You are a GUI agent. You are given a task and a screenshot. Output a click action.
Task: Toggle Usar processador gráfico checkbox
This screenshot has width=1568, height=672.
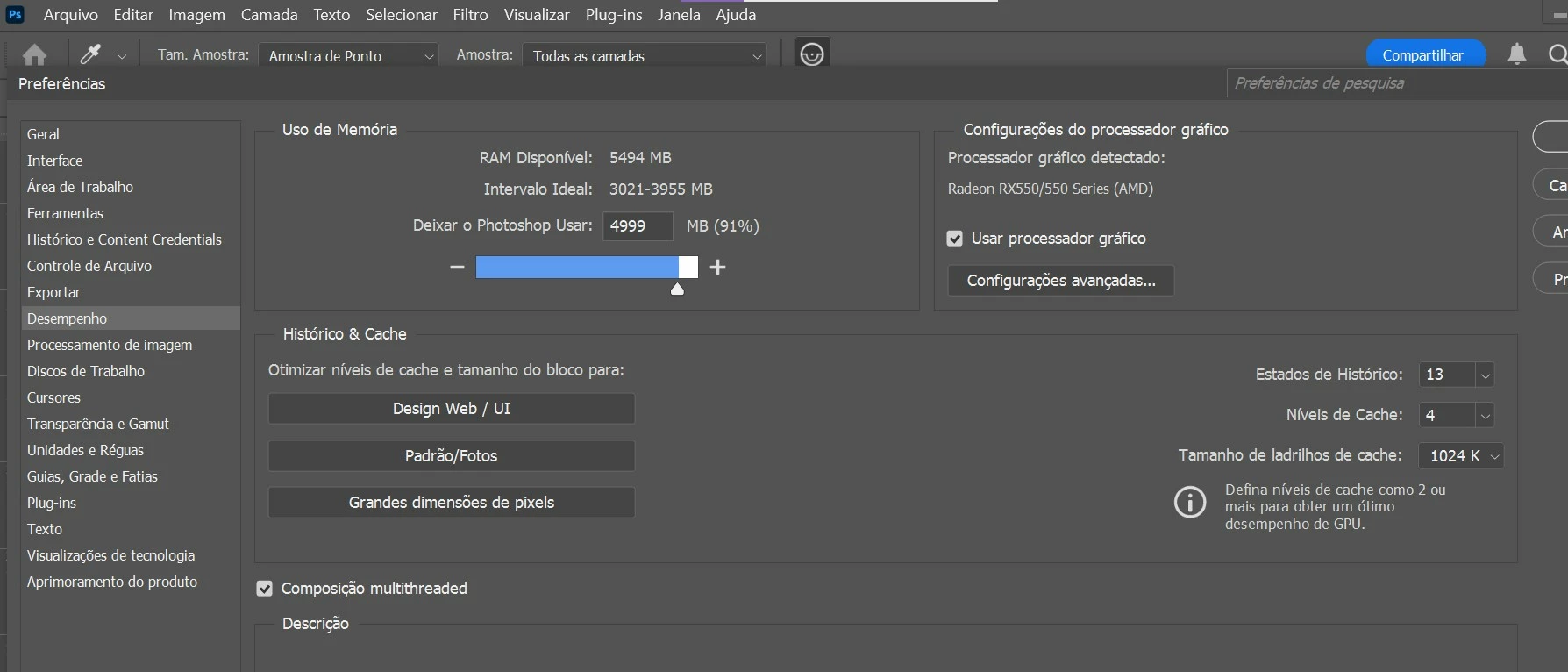[955, 239]
